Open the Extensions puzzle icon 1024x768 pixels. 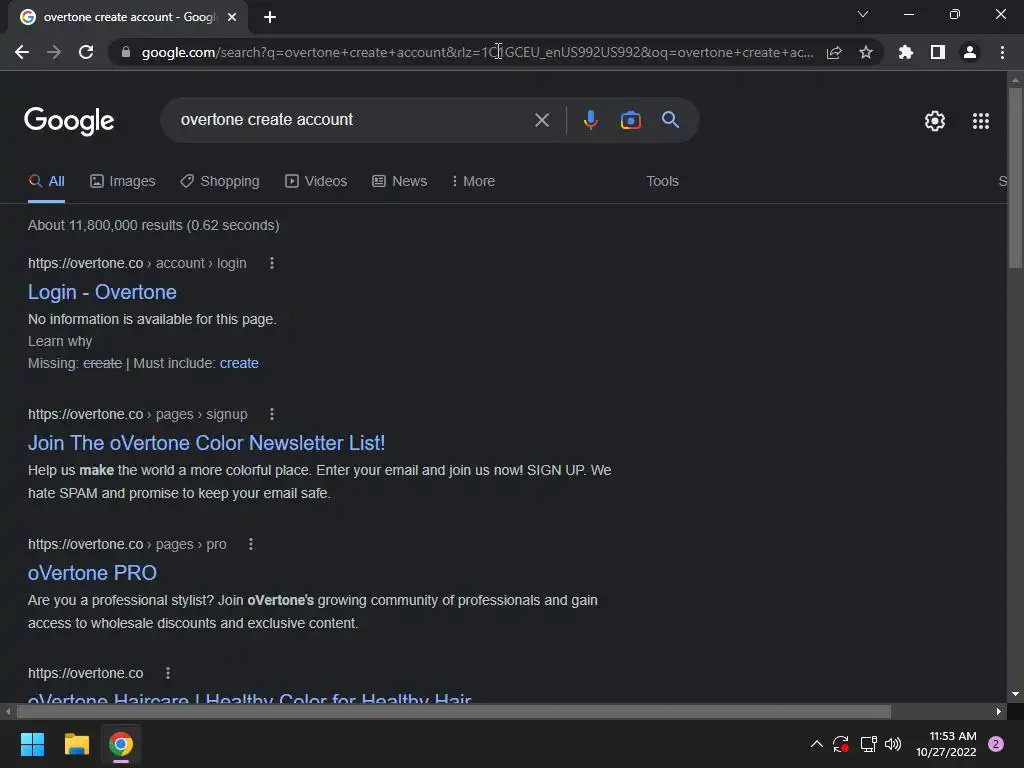(906, 52)
